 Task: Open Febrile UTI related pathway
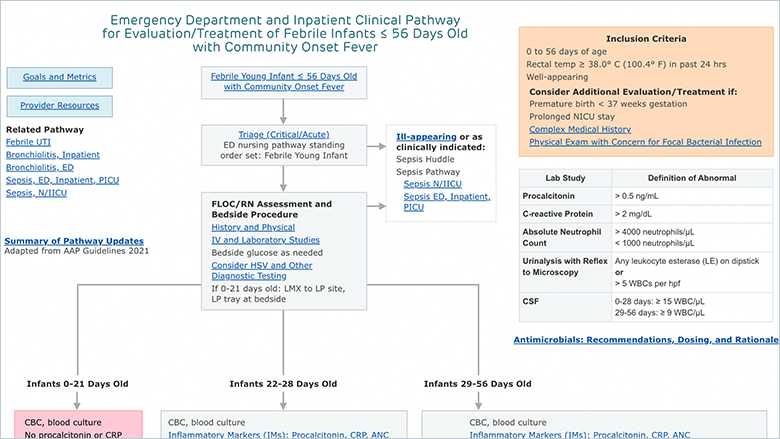[x=28, y=142]
